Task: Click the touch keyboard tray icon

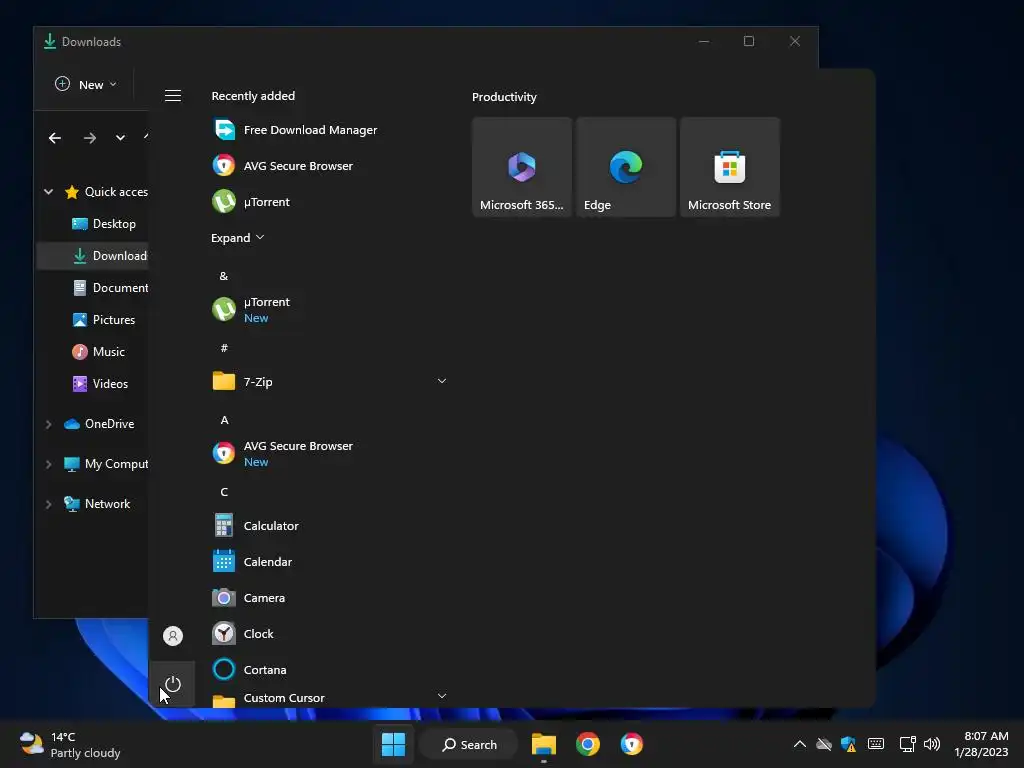Action: 876,744
